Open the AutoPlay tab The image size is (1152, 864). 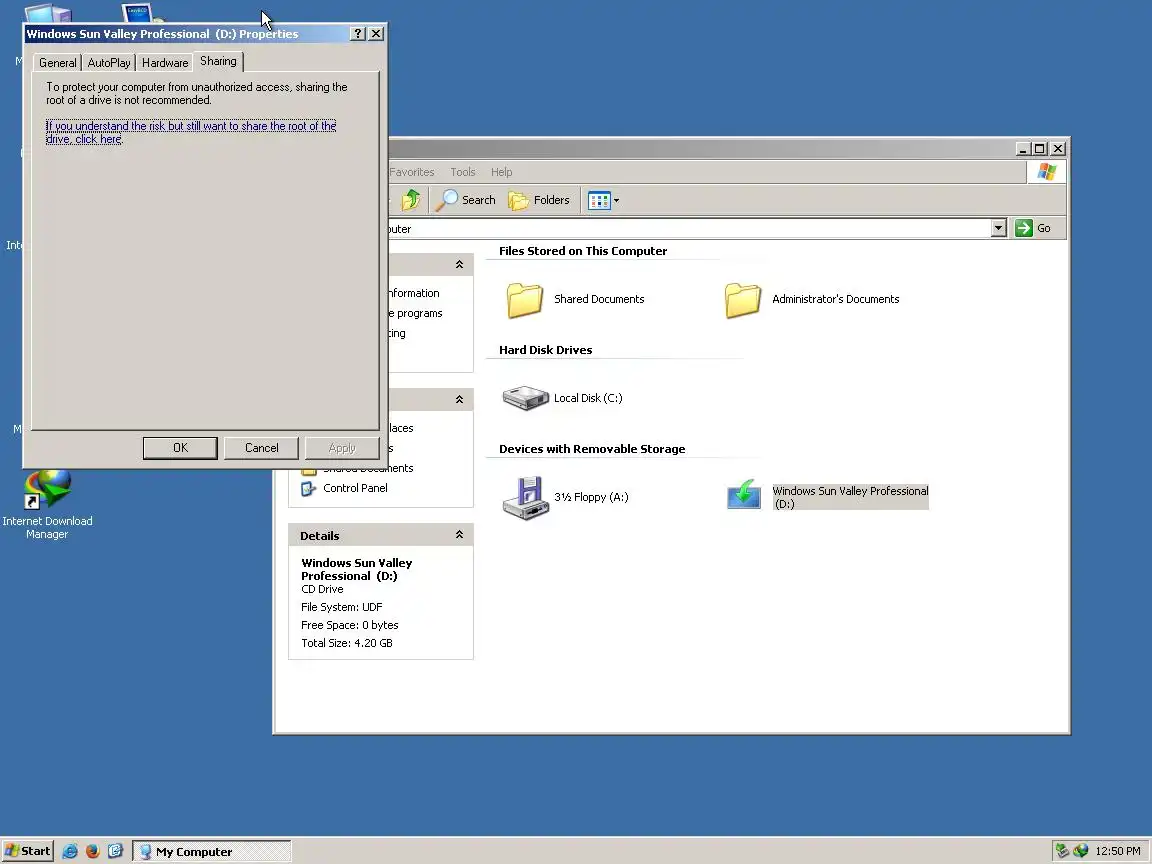click(x=109, y=62)
